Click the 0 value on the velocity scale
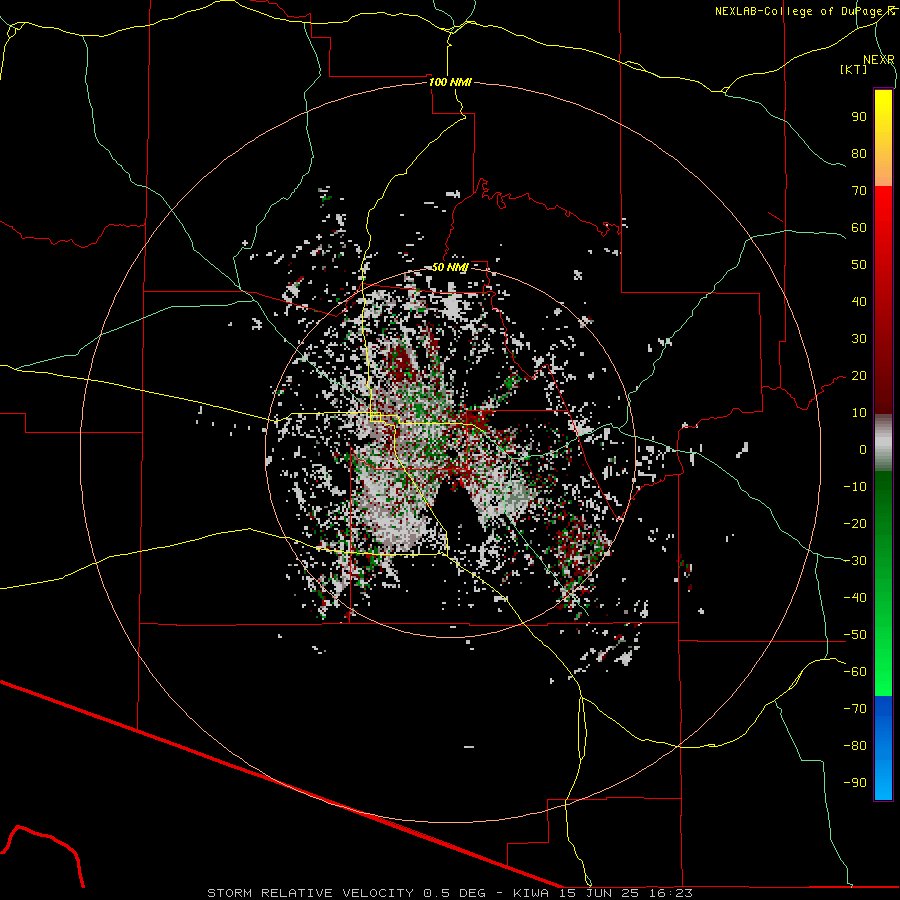This screenshot has width=900, height=900. (863, 450)
